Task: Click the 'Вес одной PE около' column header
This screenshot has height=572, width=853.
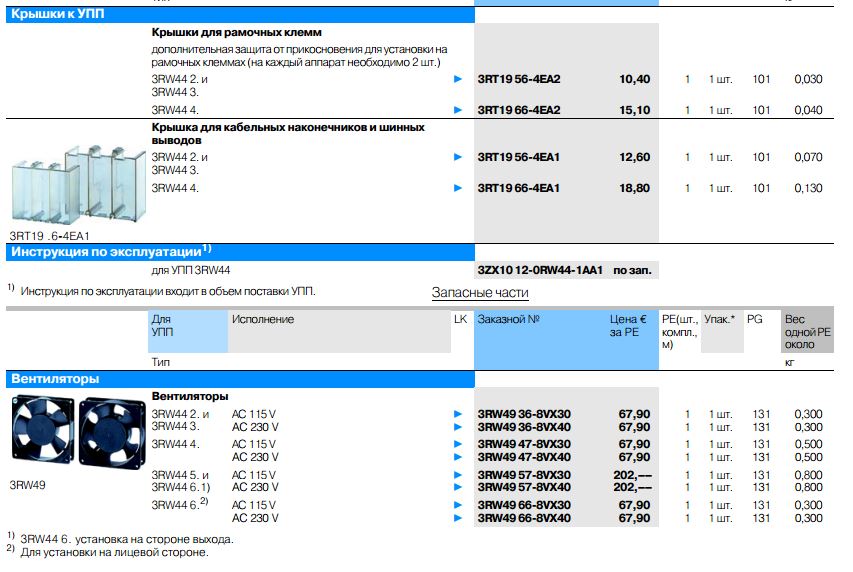Action: click(x=807, y=331)
